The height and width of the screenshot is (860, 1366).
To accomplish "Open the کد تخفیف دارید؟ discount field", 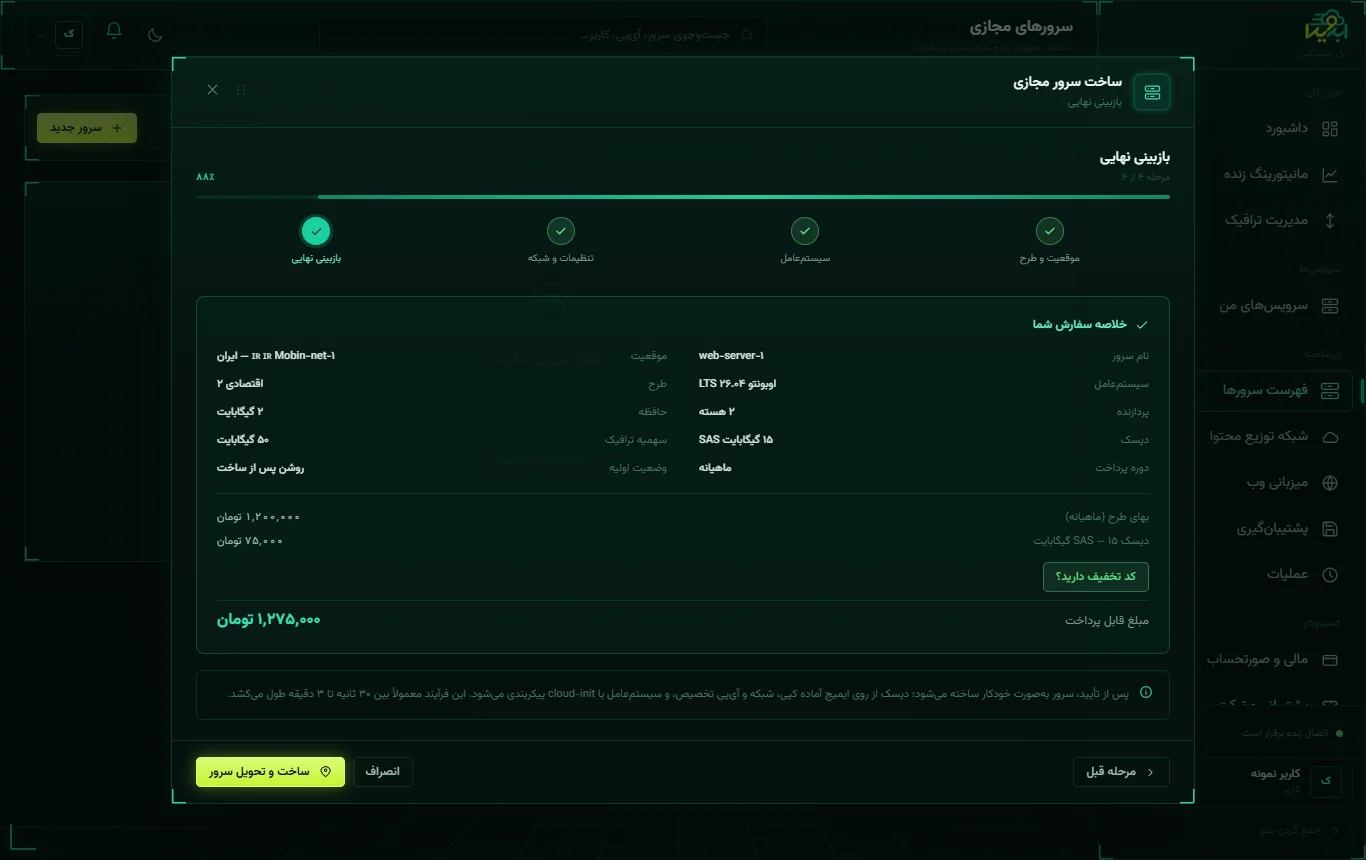I will (x=1096, y=577).
